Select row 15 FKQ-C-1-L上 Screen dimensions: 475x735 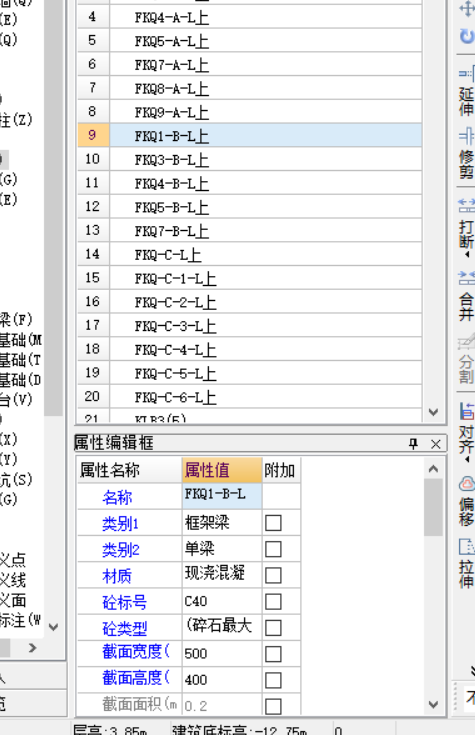click(249, 278)
